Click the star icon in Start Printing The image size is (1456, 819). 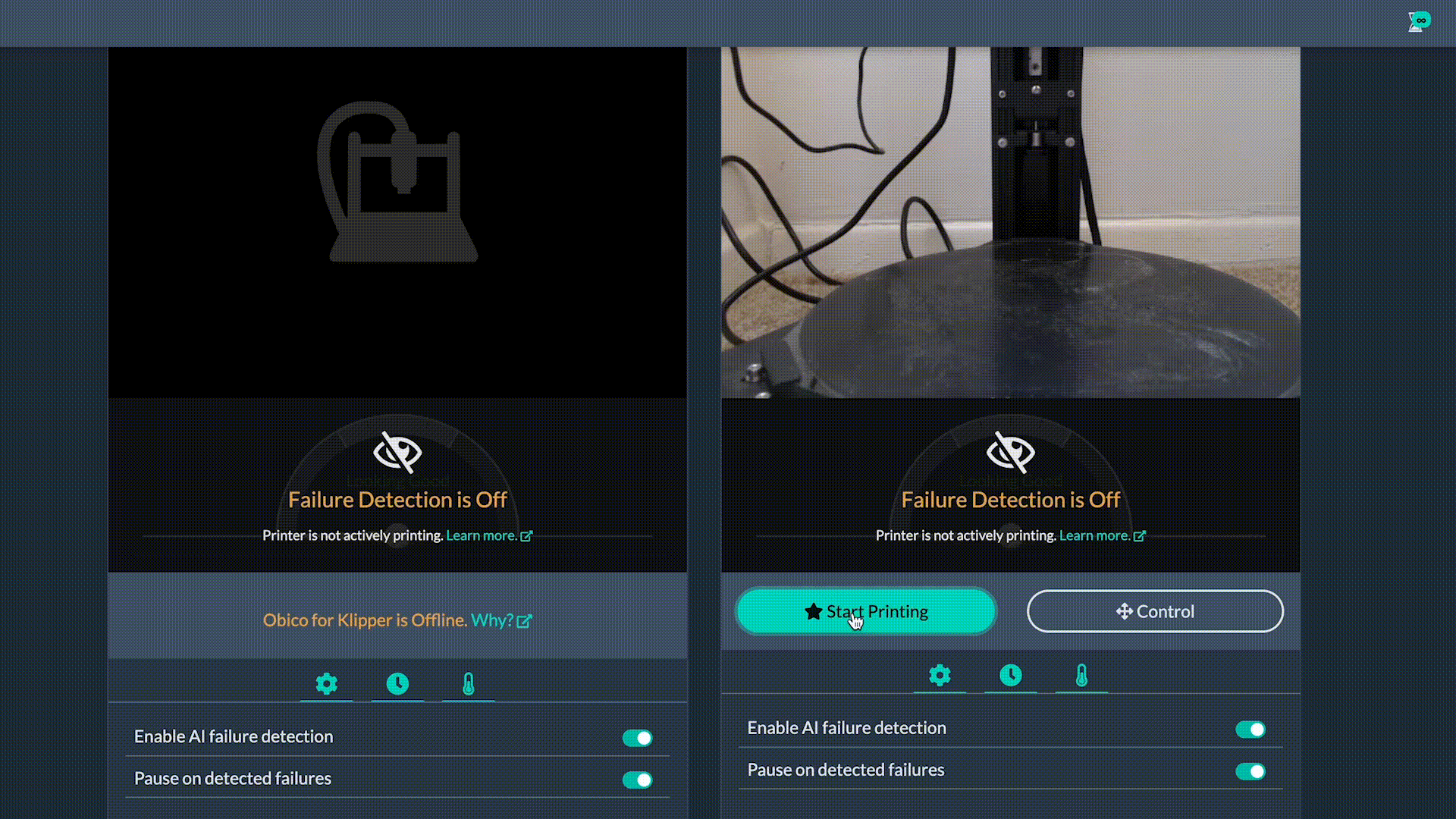click(x=814, y=611)
